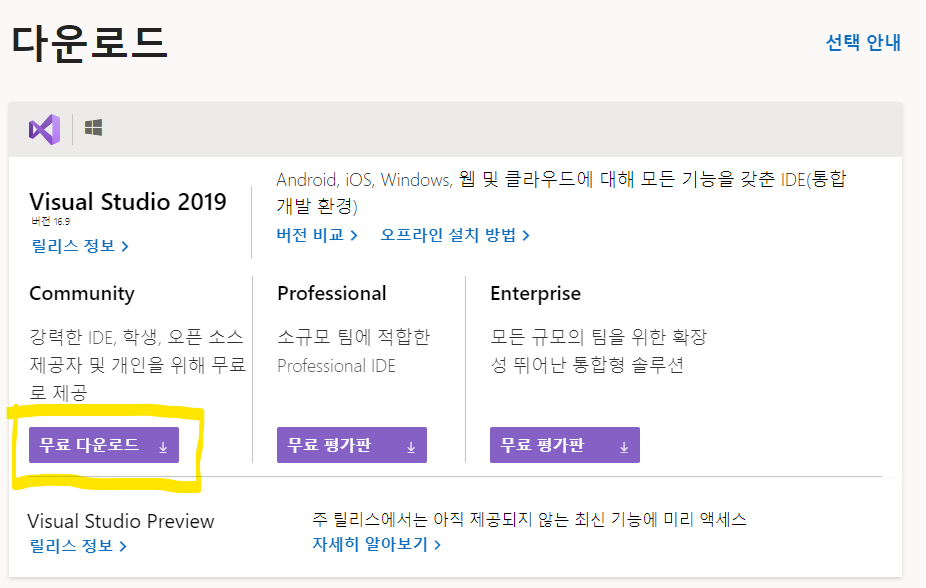Click the Enterprise edition heading
Image resolution: width=926 pixels, height=588 pixels.
pyautogui.click(x=536, y=293)
